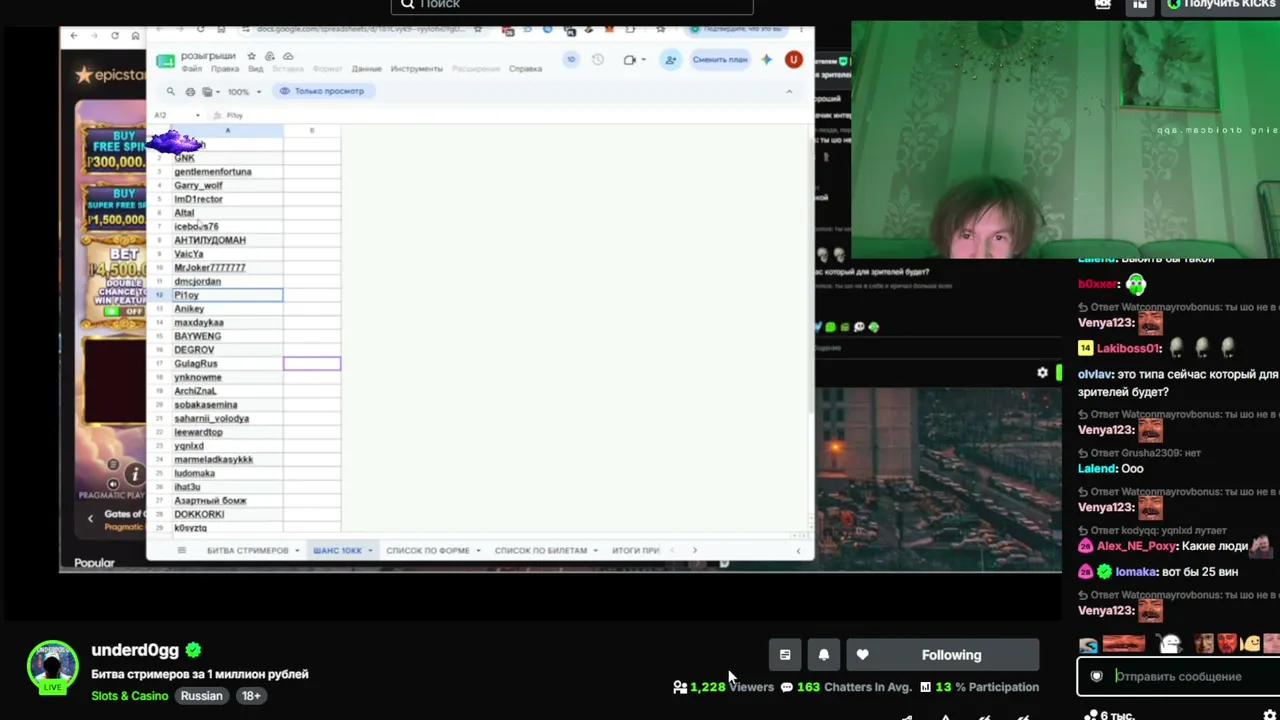Click the chat settings gear above the chat
The height and width of the screenshot is (720, 1280).
pos(1042,372)
